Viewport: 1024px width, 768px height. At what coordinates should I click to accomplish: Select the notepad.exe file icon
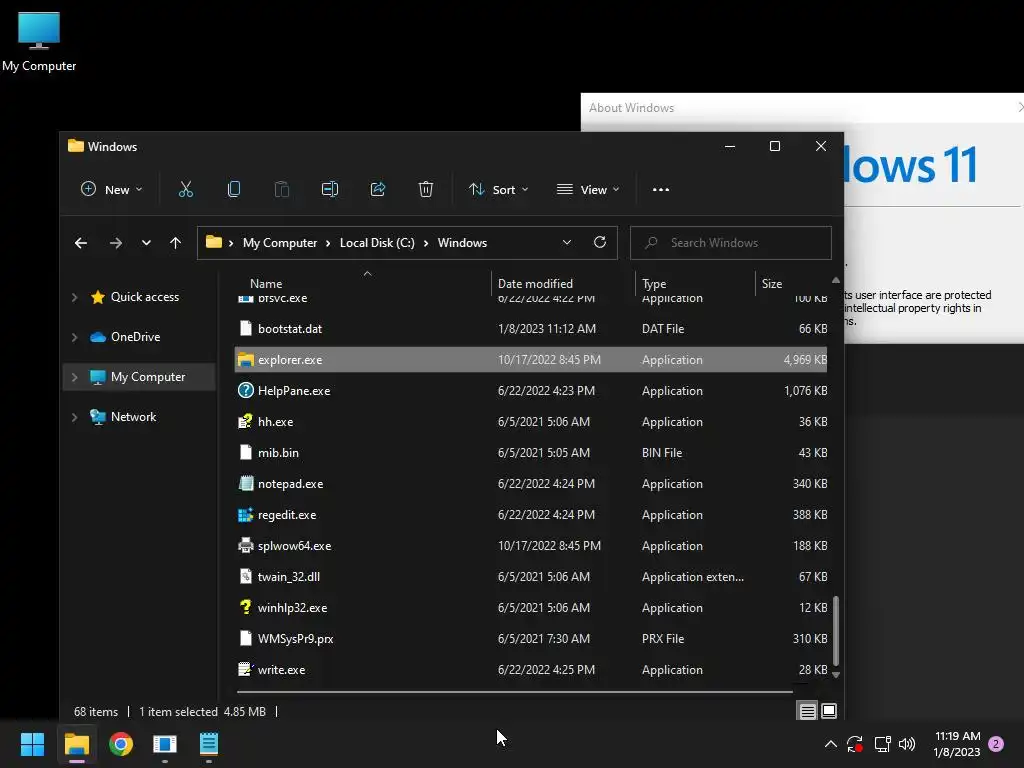coord(246,483)
